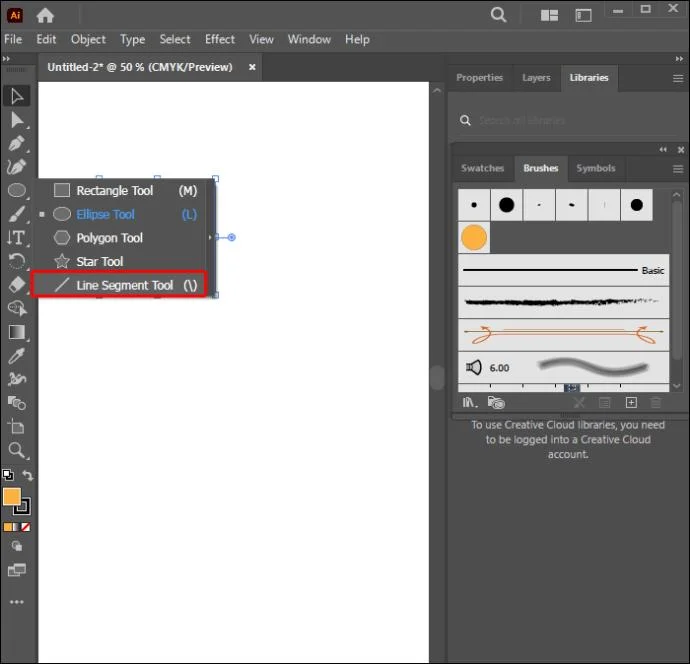Reset to default fill and stroke
The width and height of the screenshot is (690, 664).
[x=7, y=475]
